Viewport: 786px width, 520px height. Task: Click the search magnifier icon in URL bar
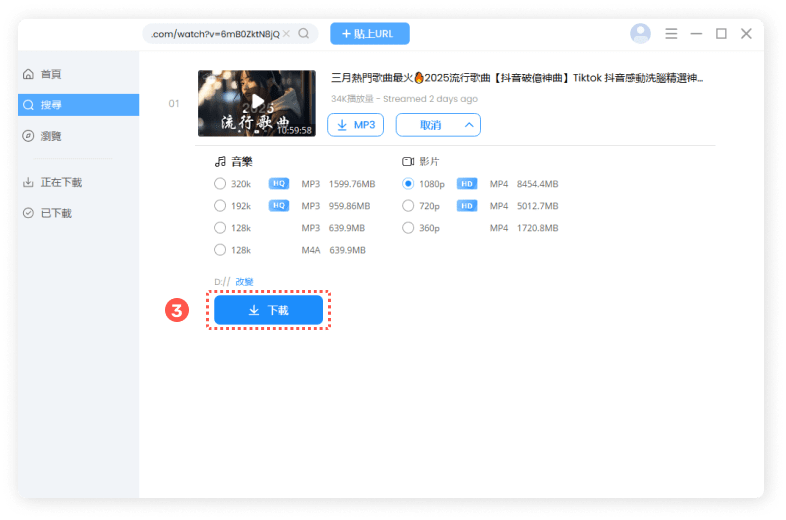(x=303, y=34)
